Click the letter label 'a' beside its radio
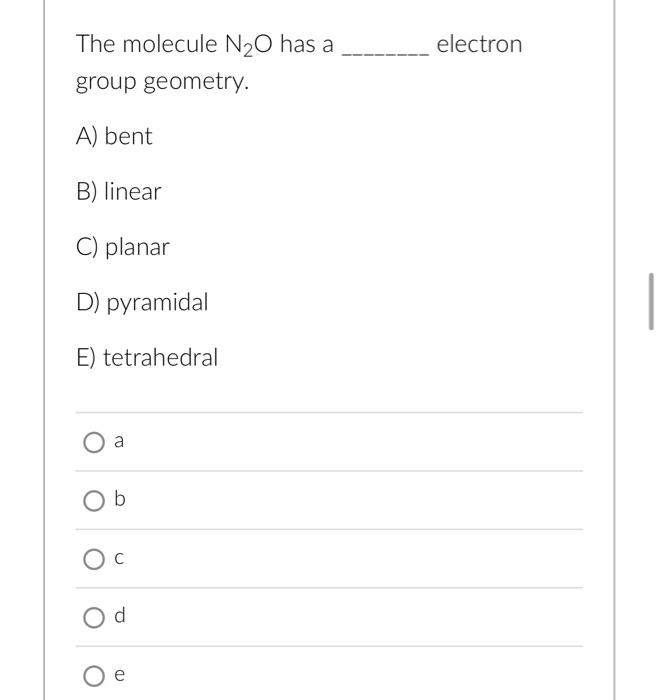The image size is (659, 700). point(119,441)
